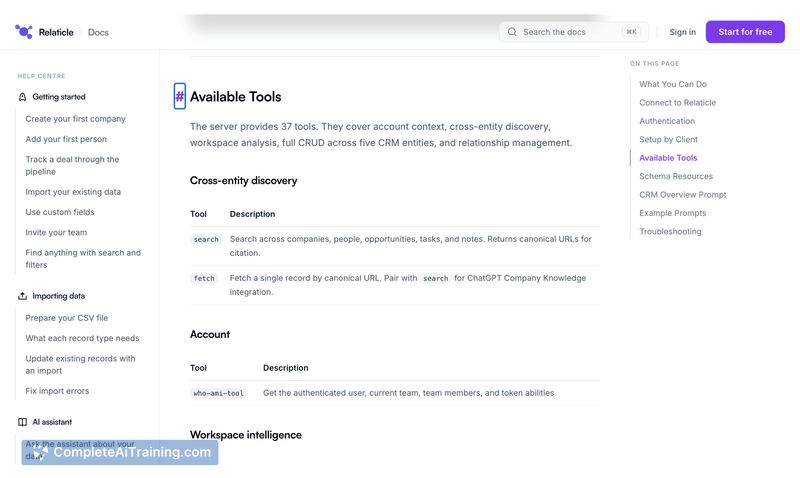Jump to Schema Resources section
The height and width of the screenshot is (478, 800).
click(x=676, y=176)
